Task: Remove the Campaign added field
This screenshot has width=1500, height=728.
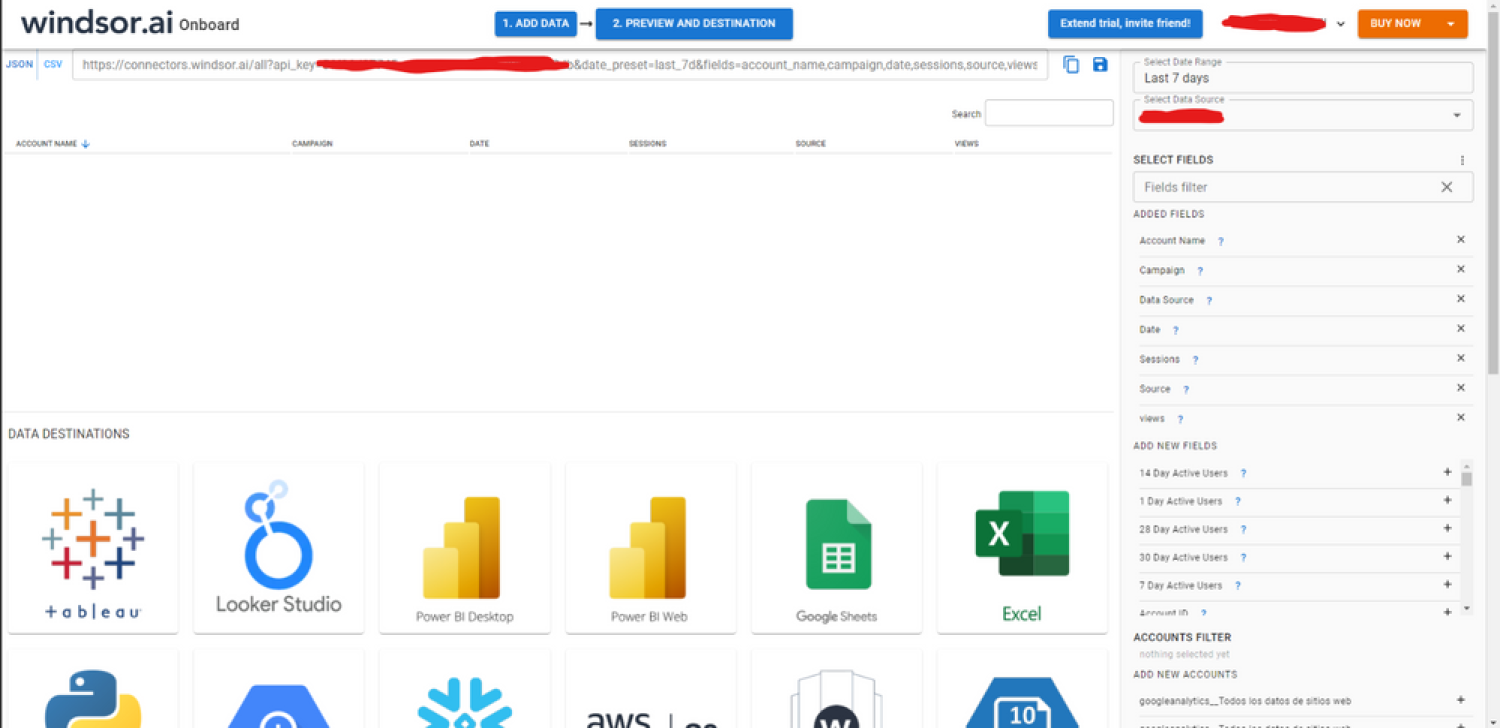Action: click(x=1460, y=270)
